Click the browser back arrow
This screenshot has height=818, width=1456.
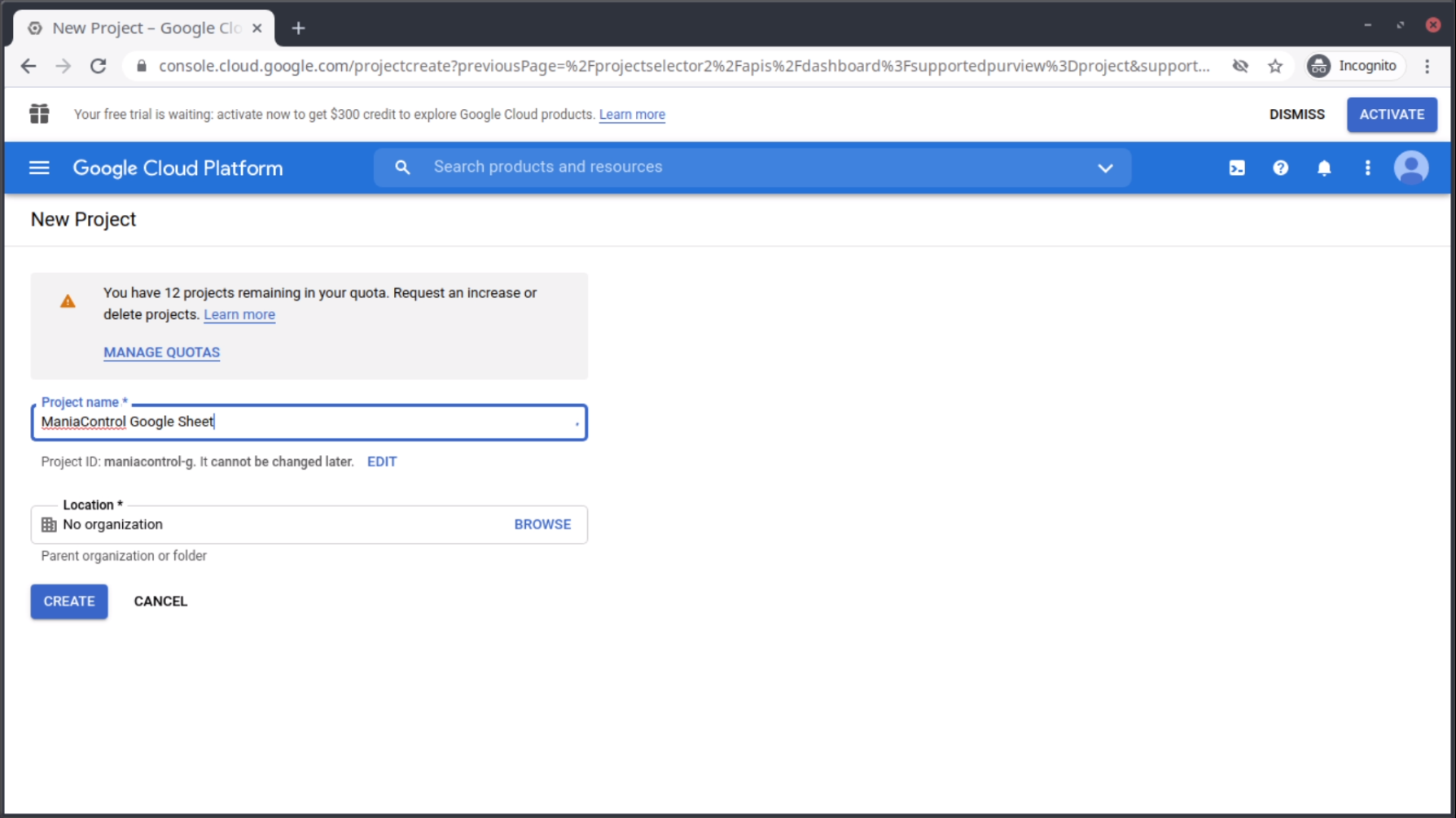(29, 66)
